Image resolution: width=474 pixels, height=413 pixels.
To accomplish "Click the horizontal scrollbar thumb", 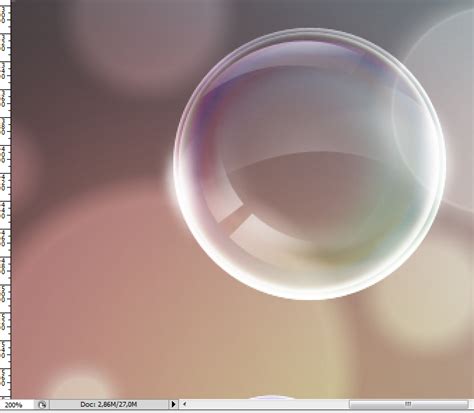I will 408,404.
